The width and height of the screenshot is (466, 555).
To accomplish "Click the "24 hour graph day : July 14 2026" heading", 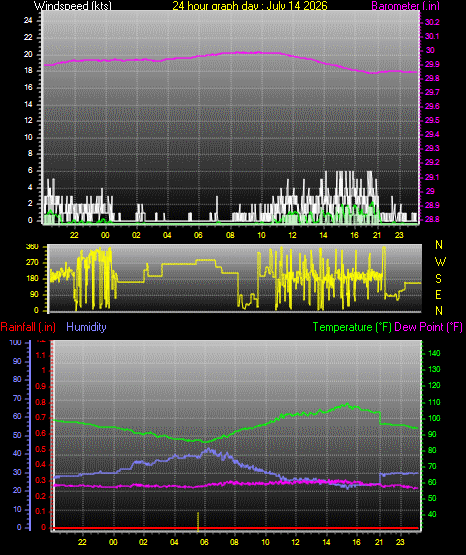I will pos(250,5).
